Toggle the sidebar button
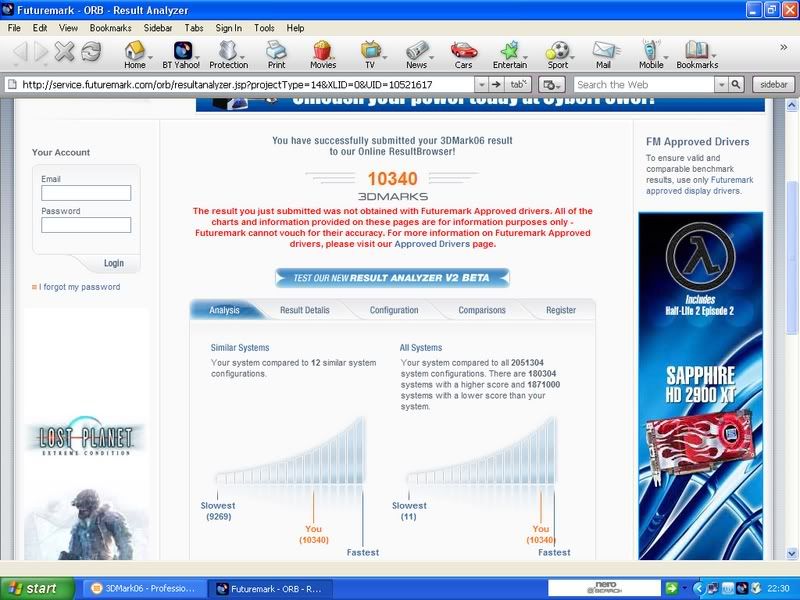 tap(773, 84)
